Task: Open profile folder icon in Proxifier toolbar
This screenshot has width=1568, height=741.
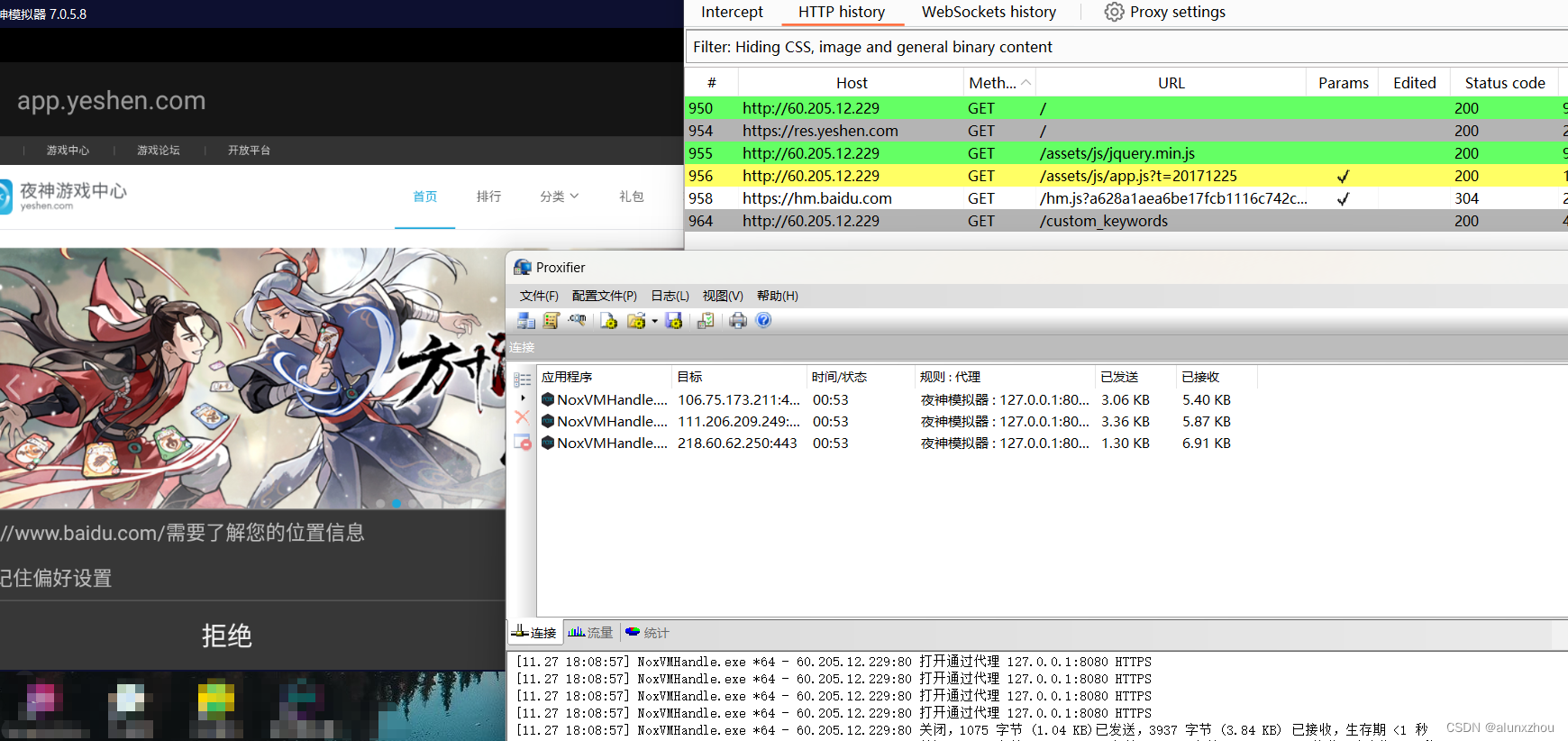Action: coord(636,321)
